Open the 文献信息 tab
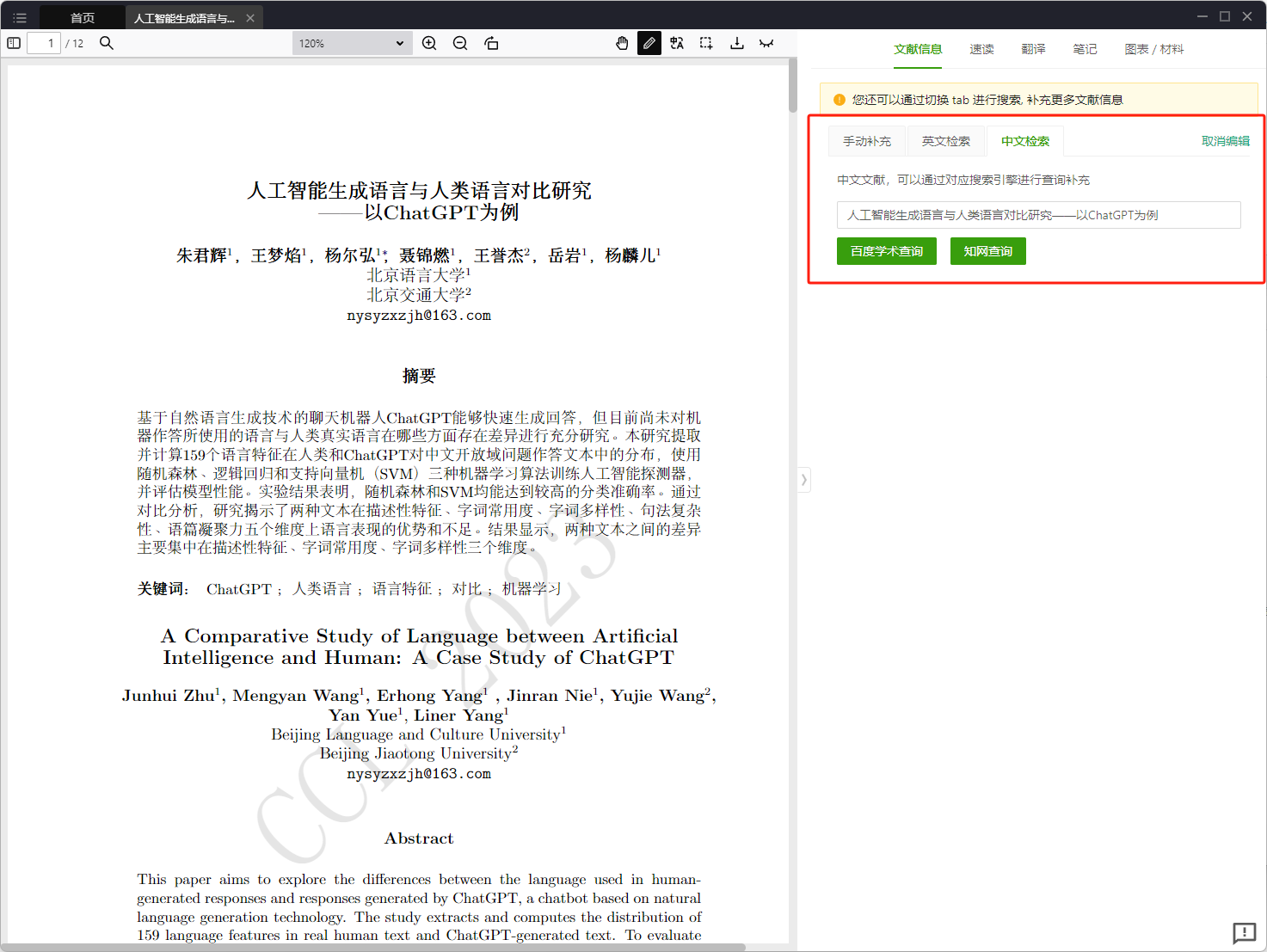The image size is (1267, 952). (x=918, y=50)
